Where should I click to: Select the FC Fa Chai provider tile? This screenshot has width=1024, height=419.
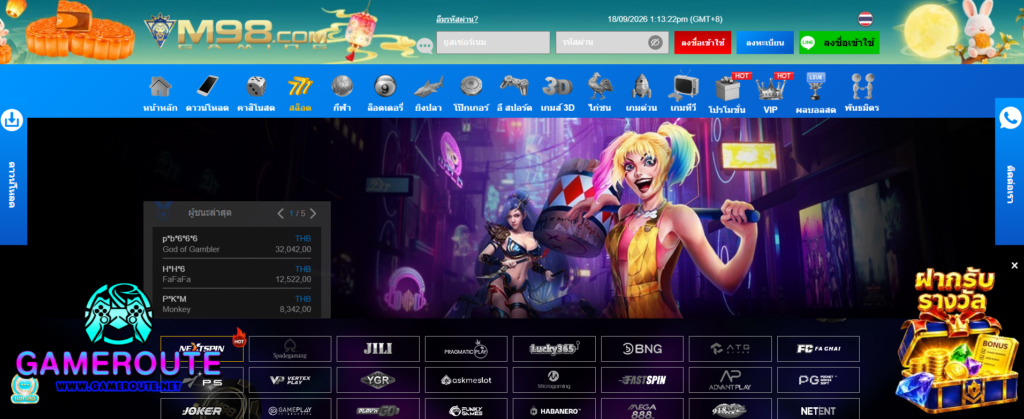818,349
